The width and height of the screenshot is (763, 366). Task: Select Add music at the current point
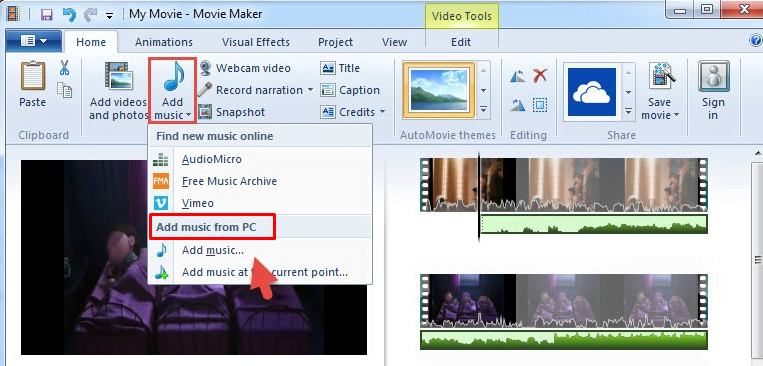260,272
